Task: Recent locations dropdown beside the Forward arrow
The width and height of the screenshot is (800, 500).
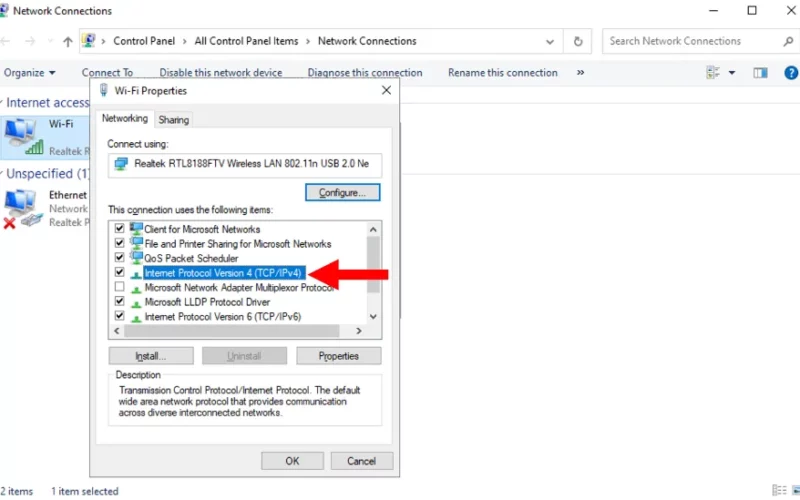Action: coord(49,41)
